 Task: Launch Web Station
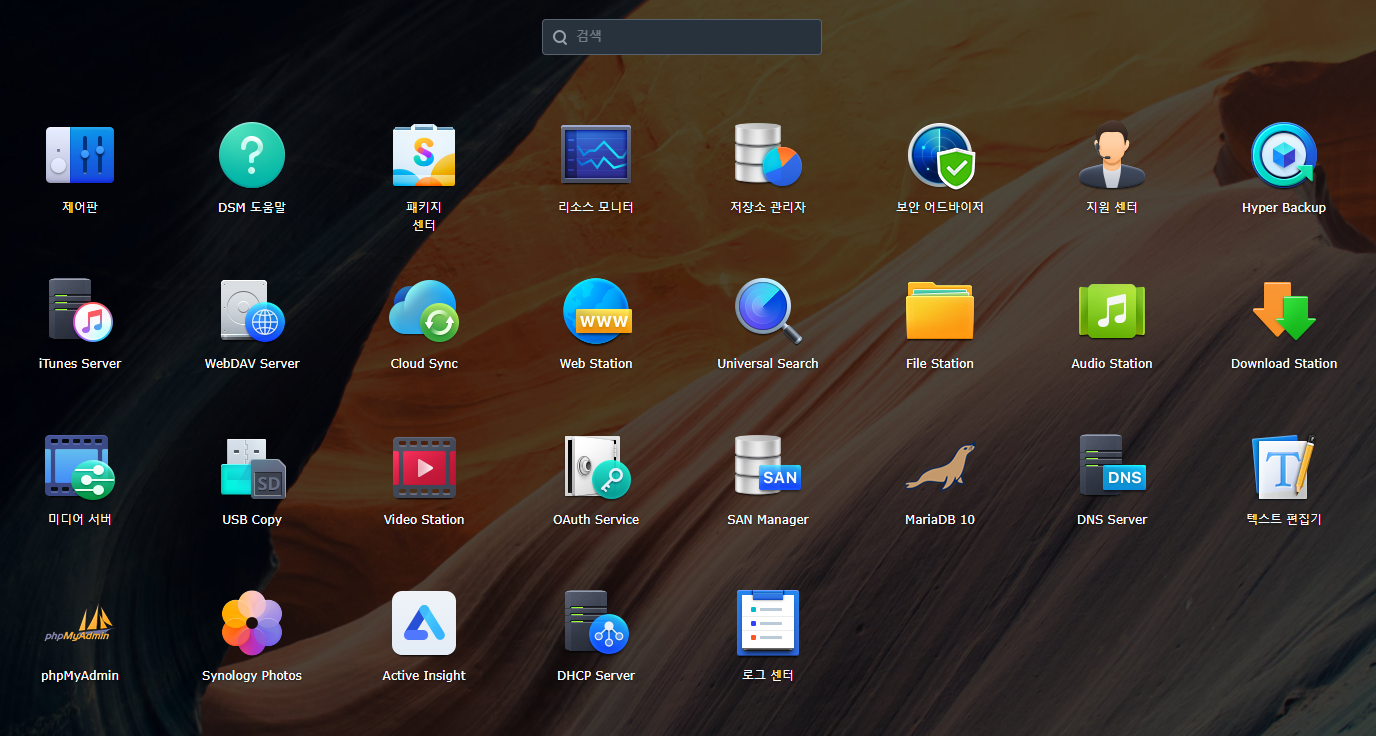tap(596, 311)
